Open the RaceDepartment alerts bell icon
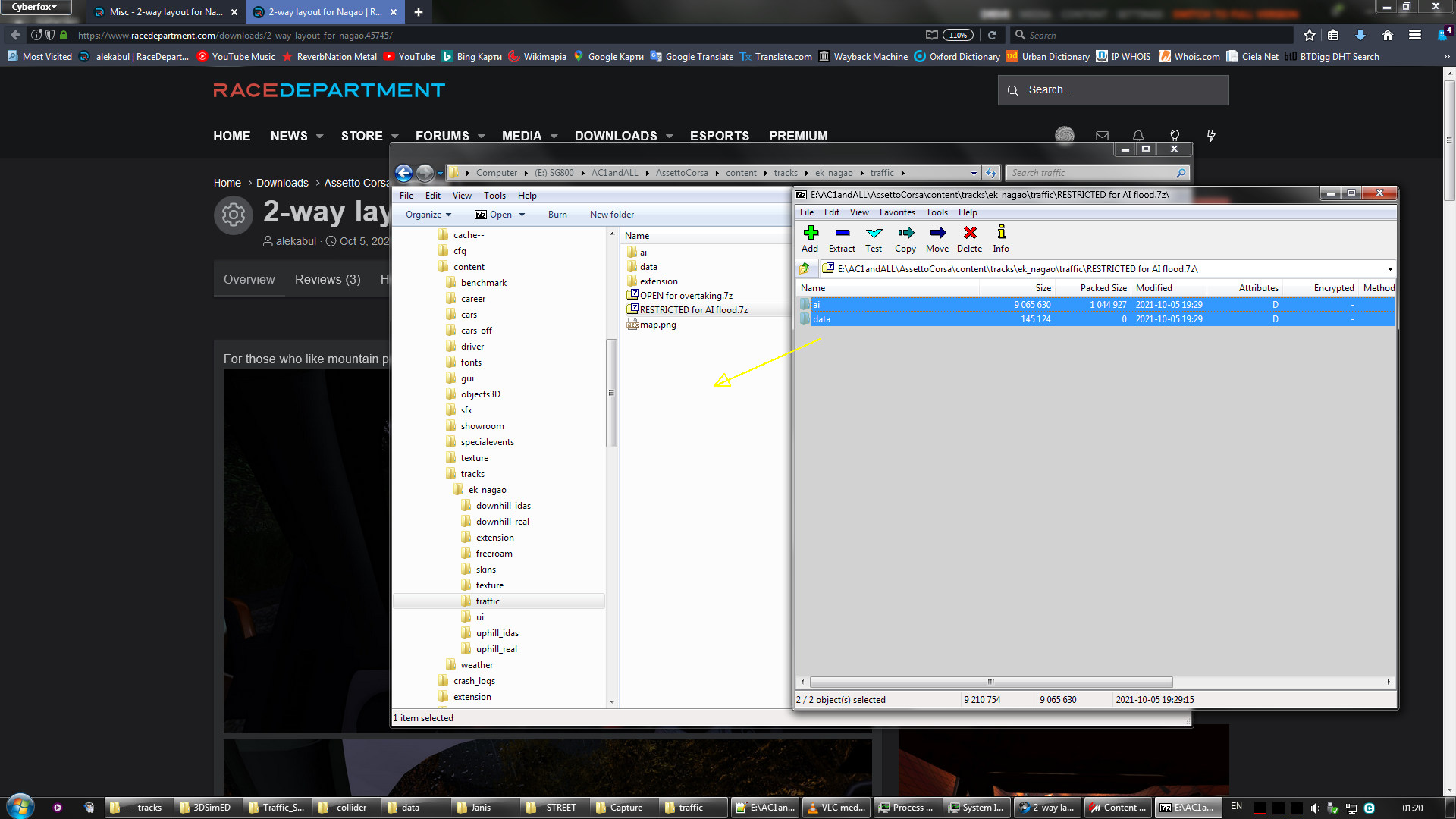Screen dimensions: 1456x819 (x=1138, y=136)
